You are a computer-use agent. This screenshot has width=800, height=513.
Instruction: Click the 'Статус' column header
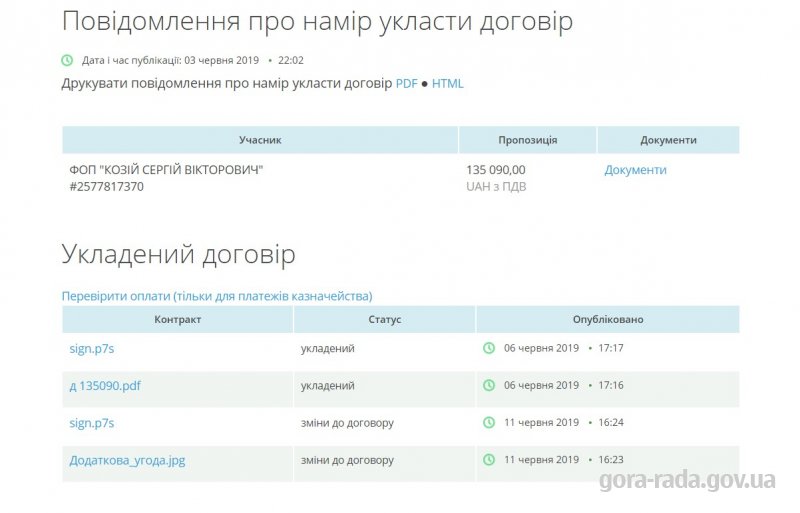click(385, 320)
